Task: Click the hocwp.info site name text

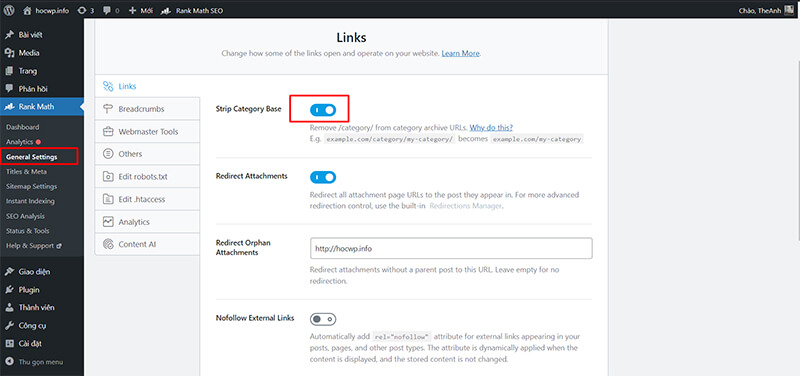Action: (52, 11)
